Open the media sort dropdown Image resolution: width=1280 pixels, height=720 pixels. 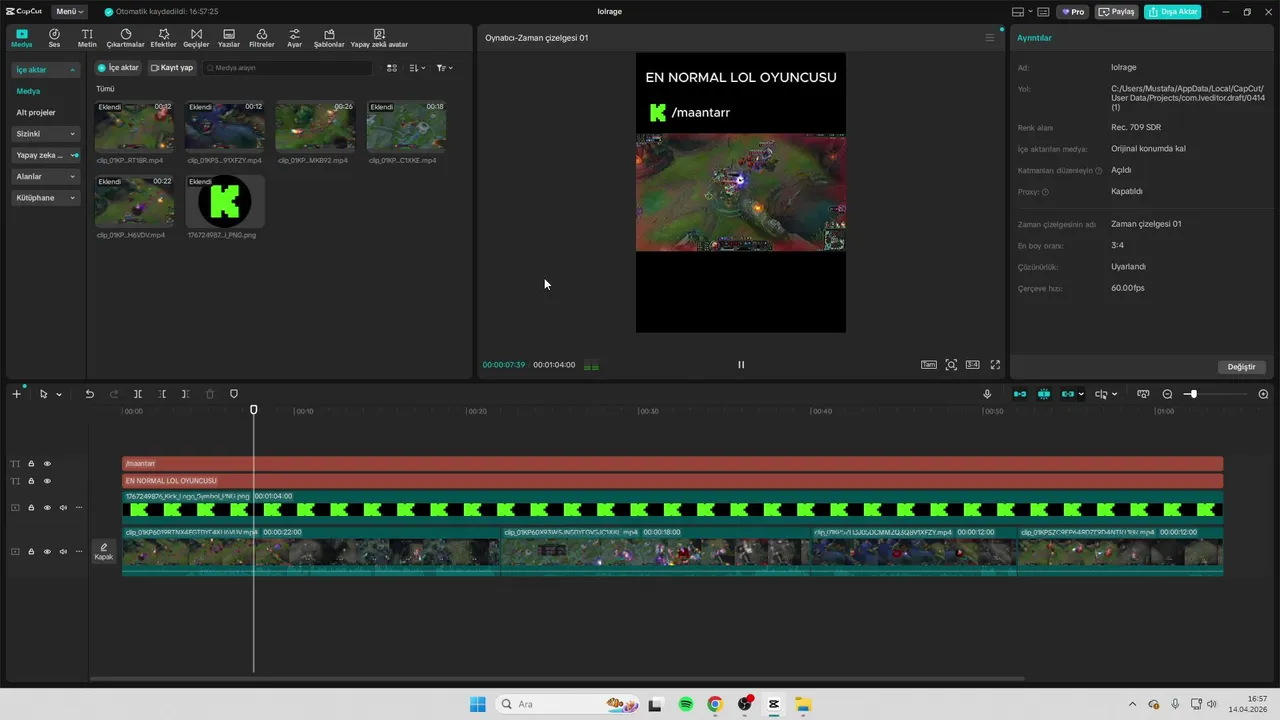[x=418, y=68]
